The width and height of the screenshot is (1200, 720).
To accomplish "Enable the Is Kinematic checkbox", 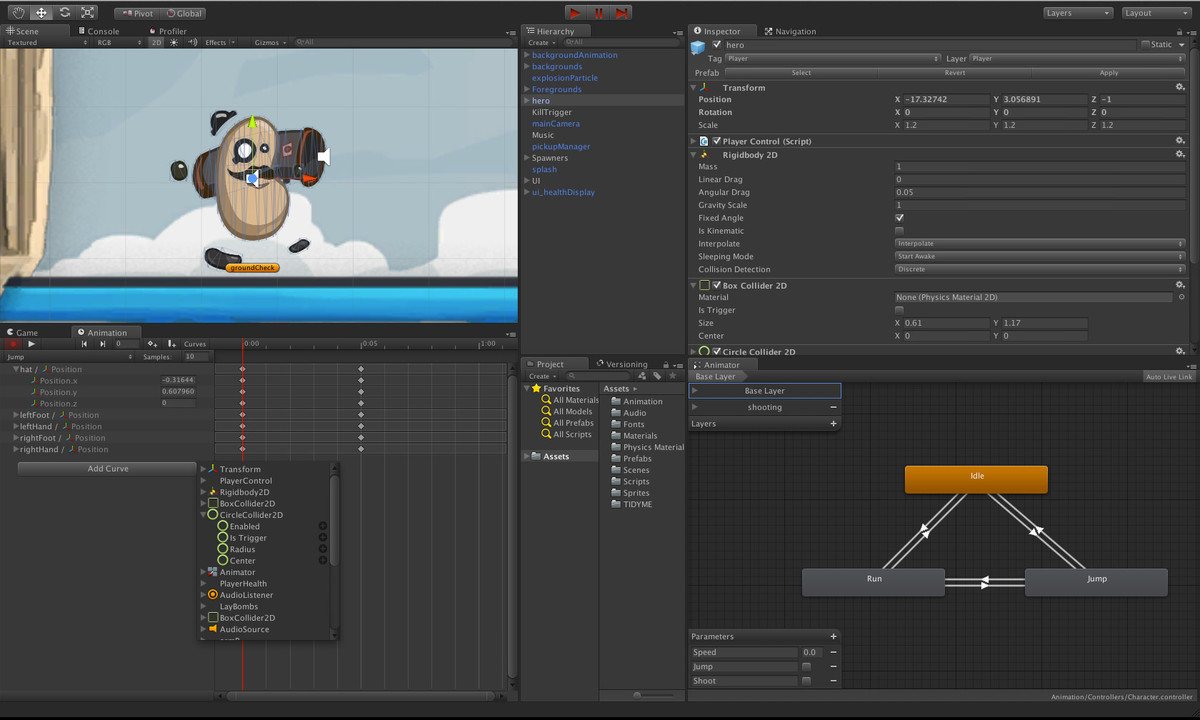I will pyautogui.click(x=899, y=231).
